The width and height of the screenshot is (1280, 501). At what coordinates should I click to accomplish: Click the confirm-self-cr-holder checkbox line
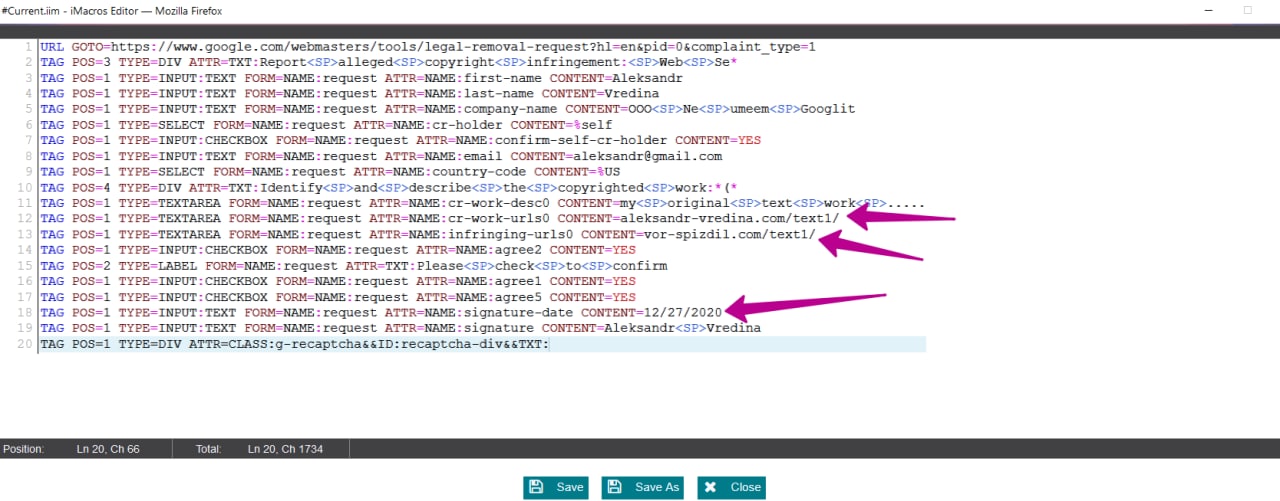point(400,140)
